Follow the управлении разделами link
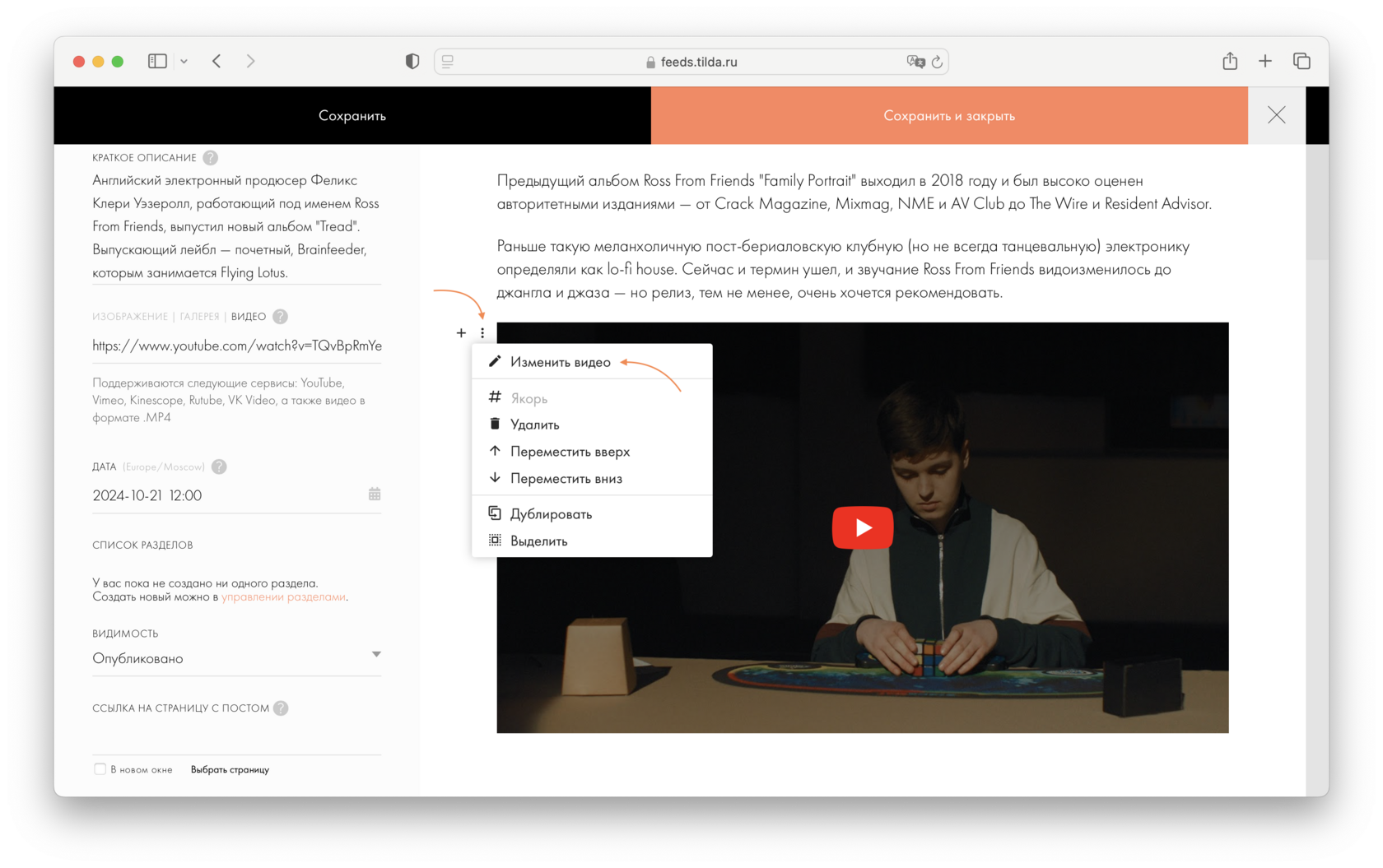The image size is (1383, 868). [283, 597]
